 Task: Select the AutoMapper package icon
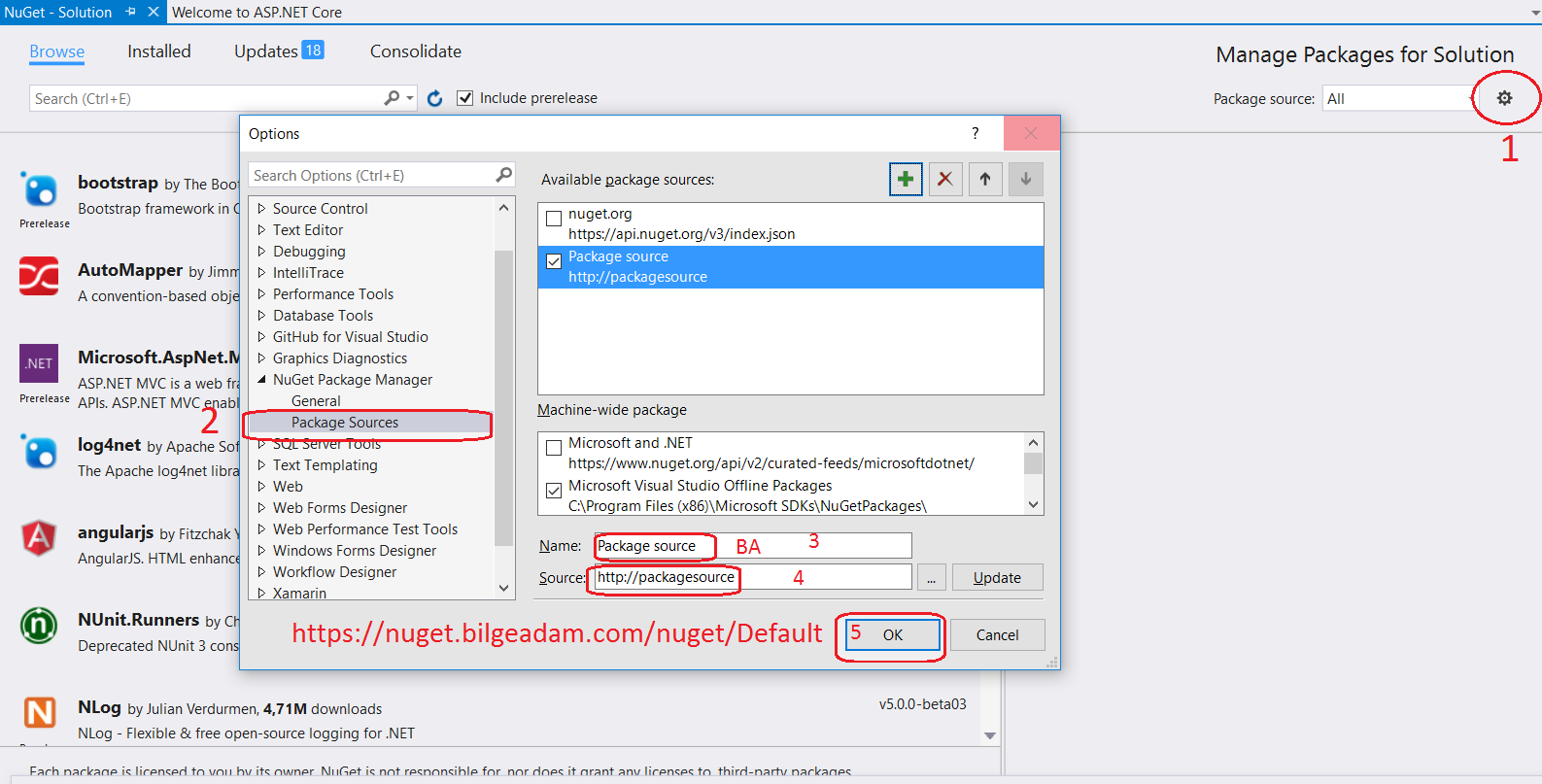click(40, 276)
